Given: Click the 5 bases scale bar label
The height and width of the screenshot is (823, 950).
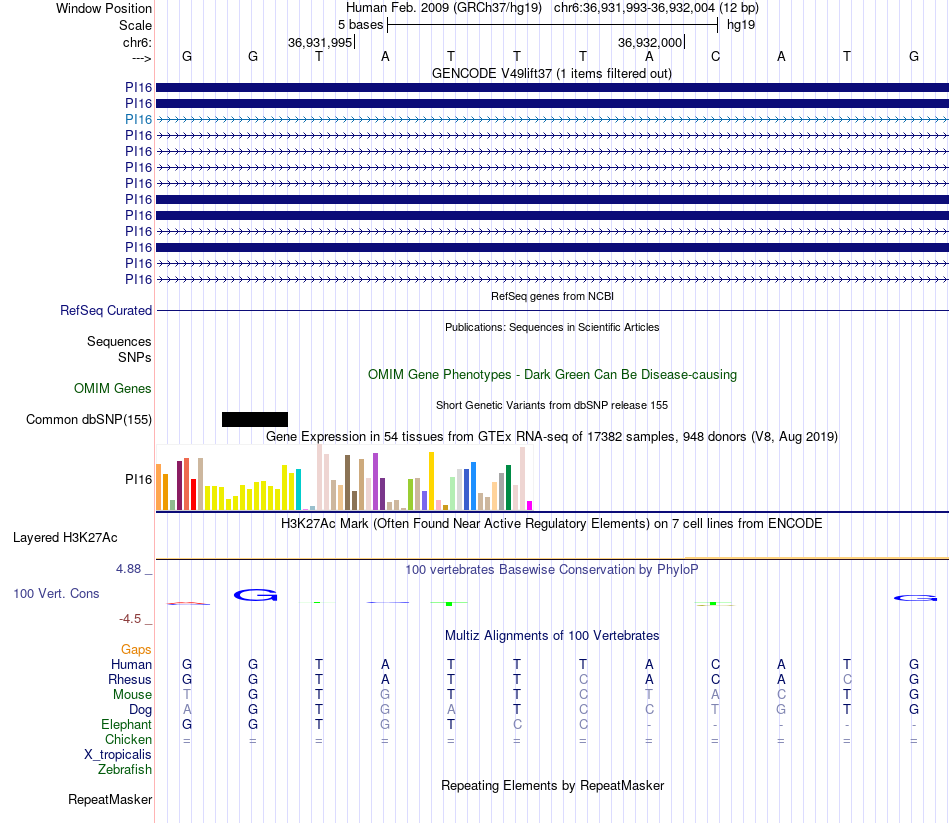Looking at the screenshot, I should (360, 25).
